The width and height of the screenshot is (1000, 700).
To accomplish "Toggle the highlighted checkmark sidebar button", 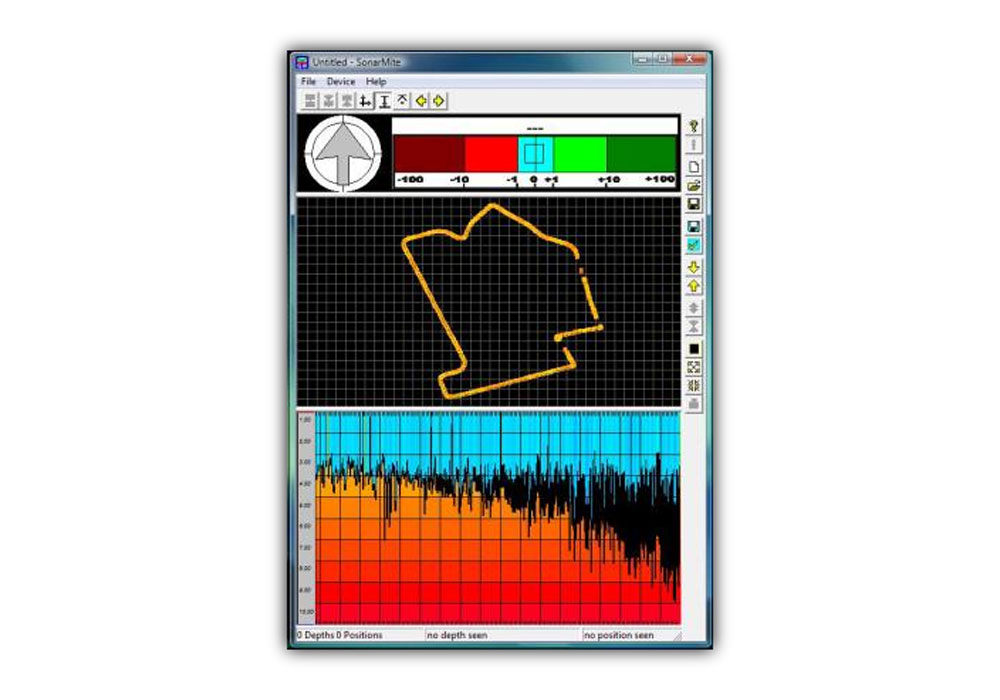I will (x=694, y=245).
